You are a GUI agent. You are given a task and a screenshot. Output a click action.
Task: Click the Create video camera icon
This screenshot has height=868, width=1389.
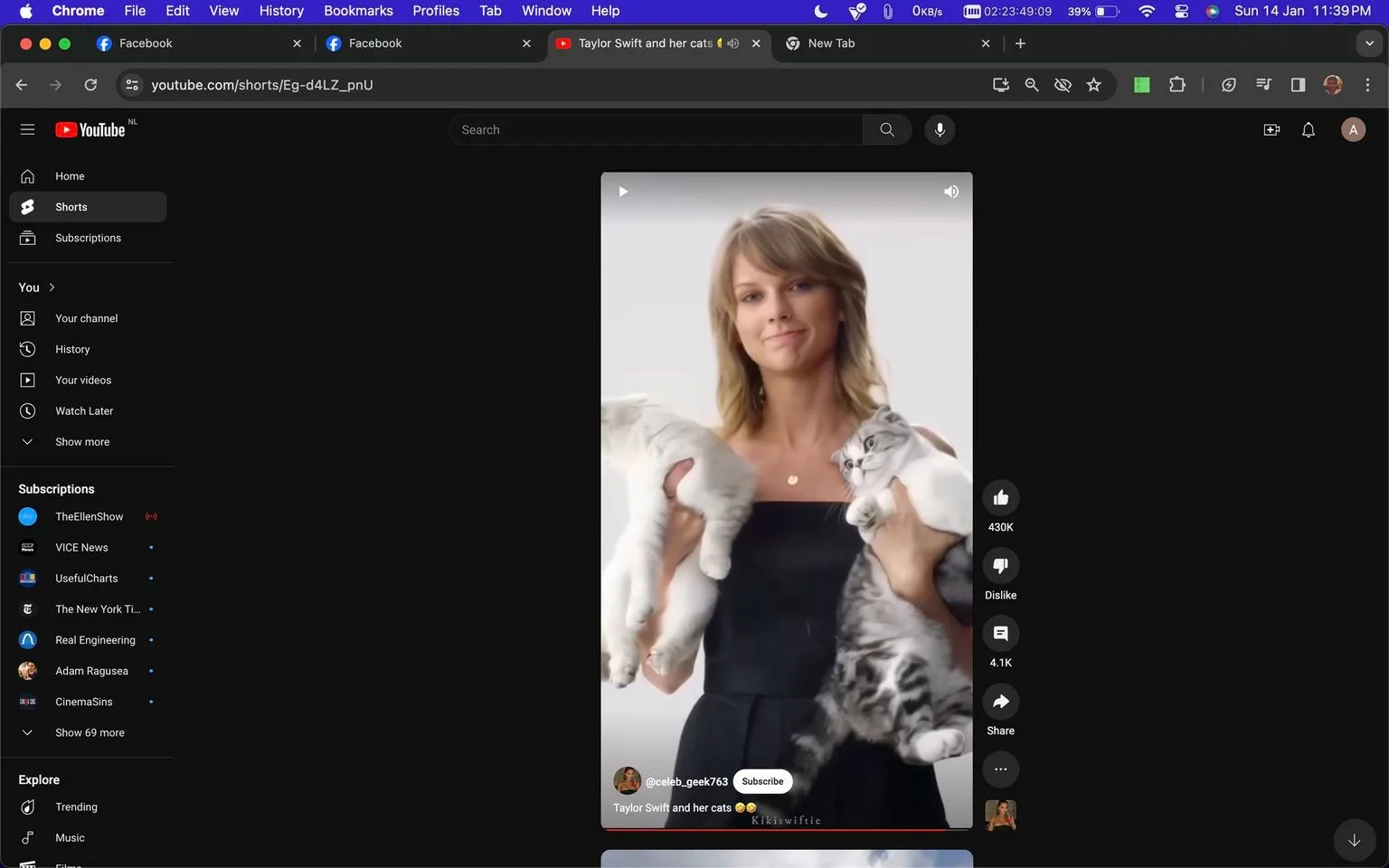click(1271, 130)
